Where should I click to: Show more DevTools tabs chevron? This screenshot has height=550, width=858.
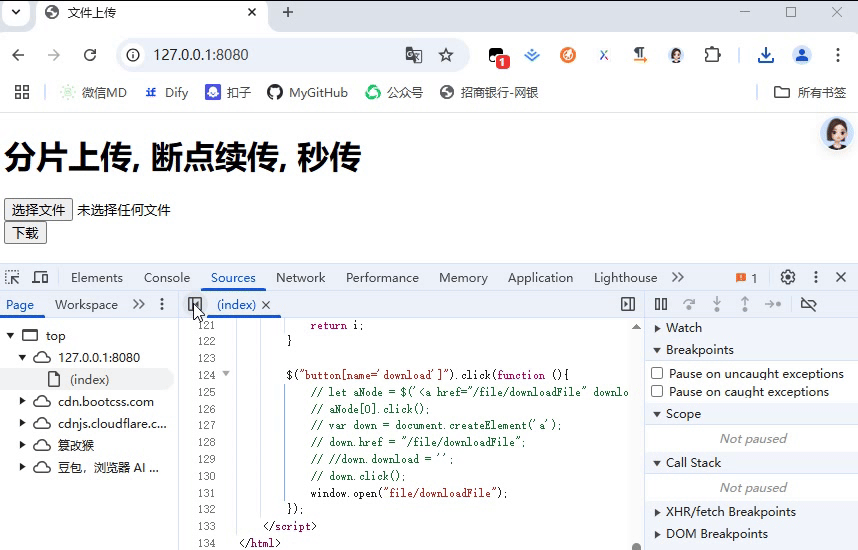tap(677, 277)
